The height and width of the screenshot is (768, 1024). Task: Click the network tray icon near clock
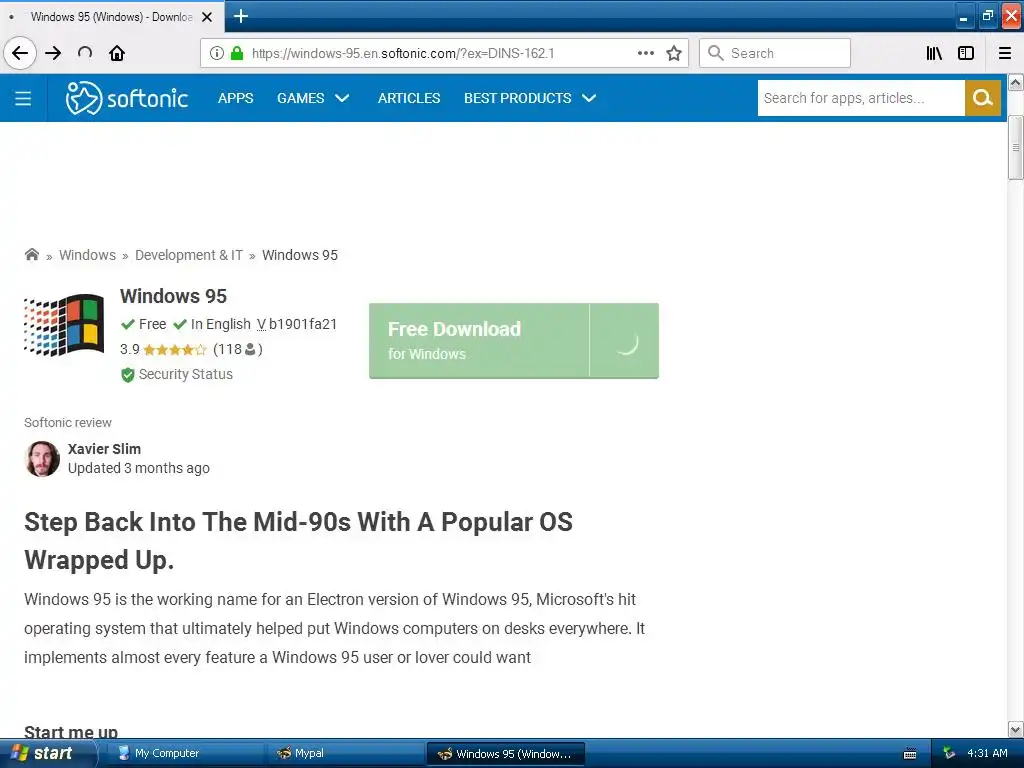coord(949,753)
